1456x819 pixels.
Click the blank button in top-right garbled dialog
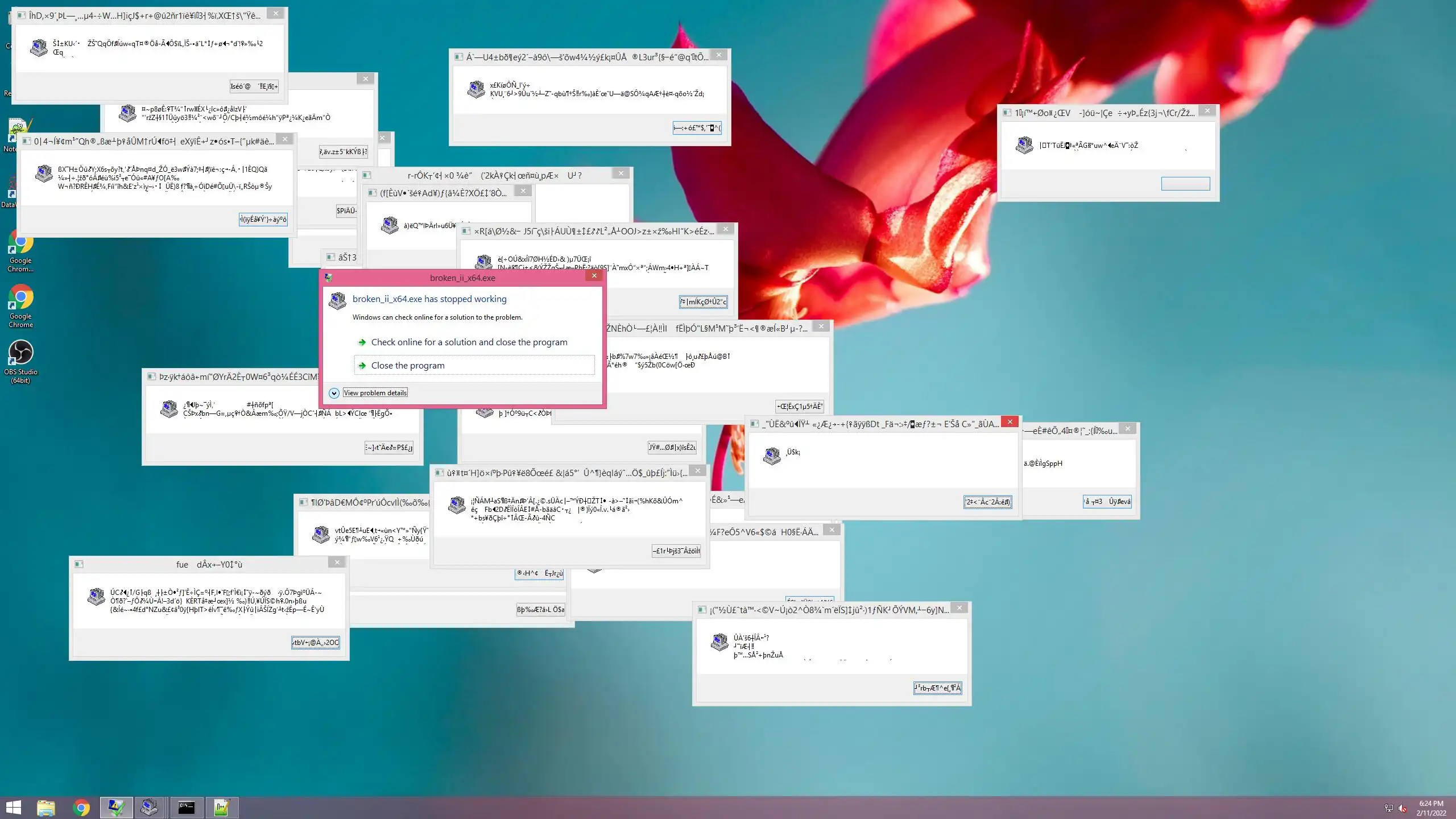[1185, 184]
